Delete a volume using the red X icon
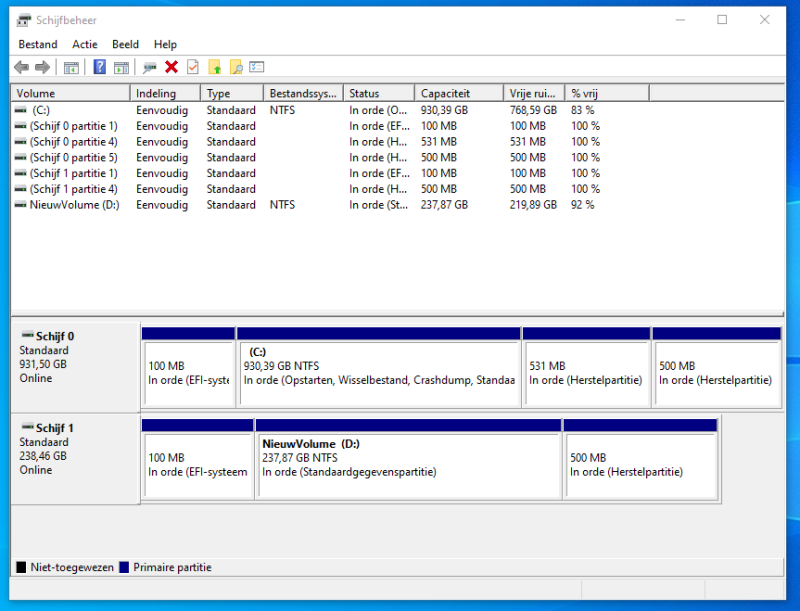 (x=172, y=67)
